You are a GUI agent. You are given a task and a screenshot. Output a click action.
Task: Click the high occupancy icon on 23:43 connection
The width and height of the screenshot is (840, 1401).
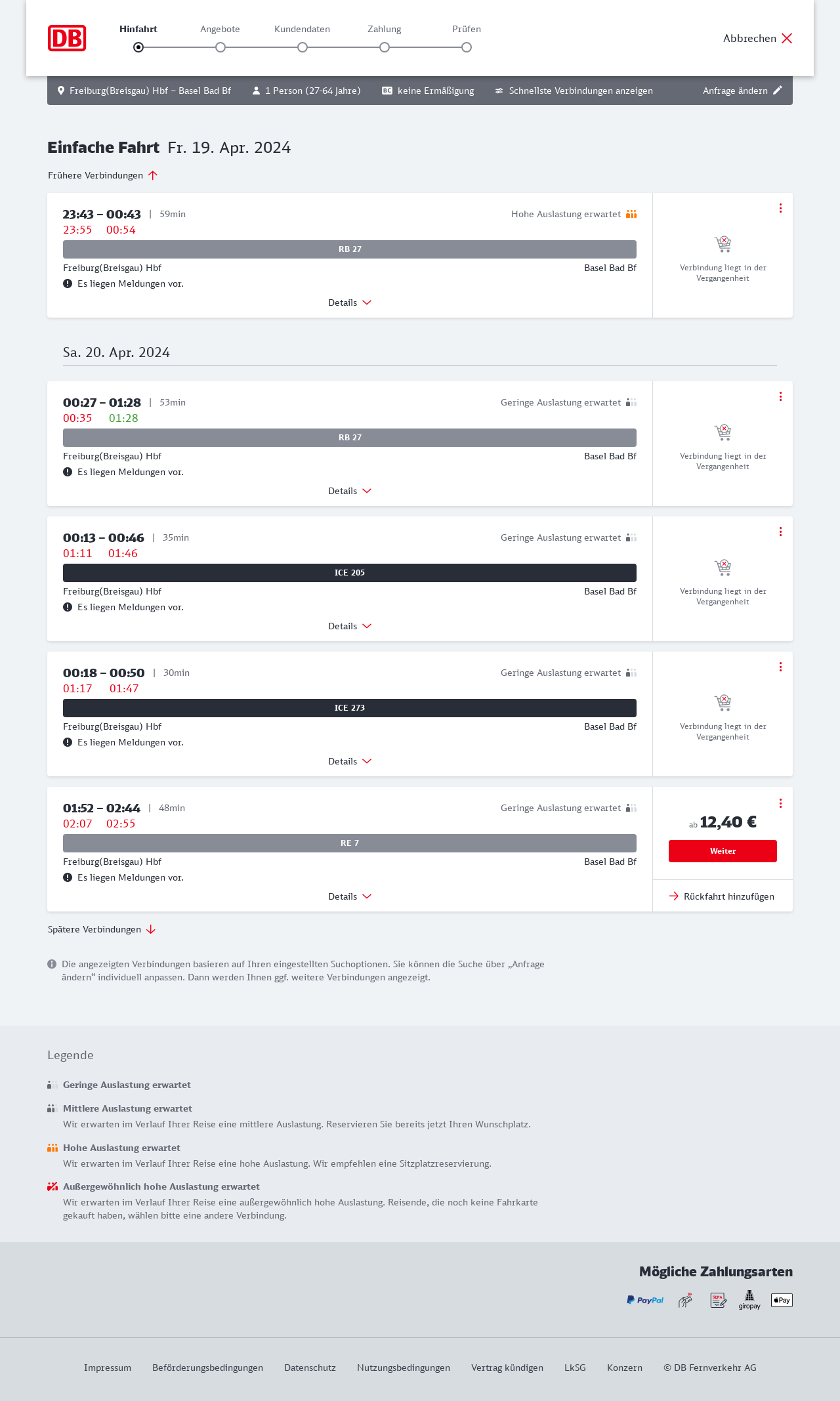click(x=631, y=214)
